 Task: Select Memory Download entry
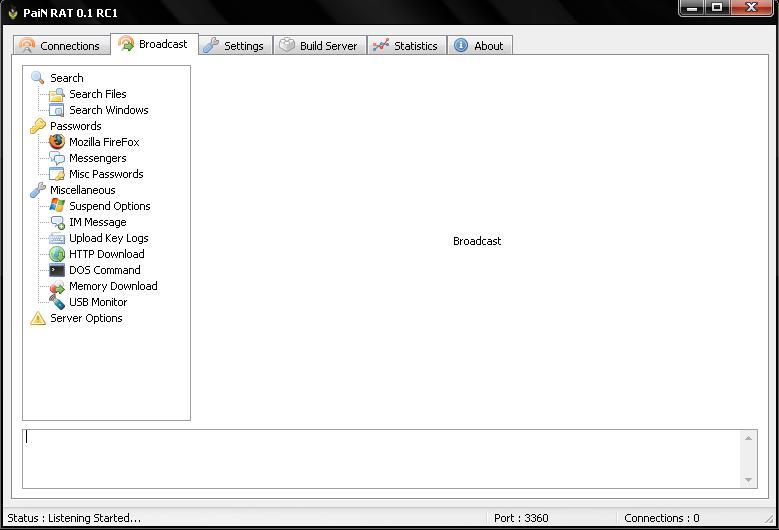[x=113, y=286]
